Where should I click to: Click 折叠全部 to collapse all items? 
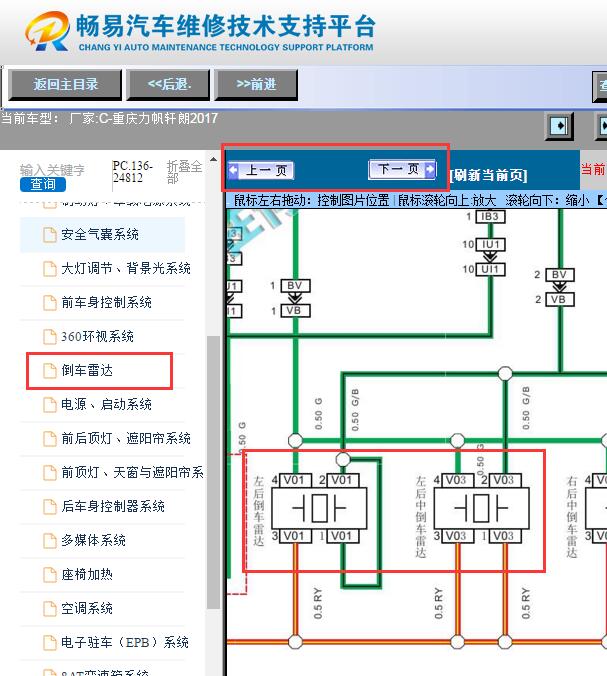[185, 172]
